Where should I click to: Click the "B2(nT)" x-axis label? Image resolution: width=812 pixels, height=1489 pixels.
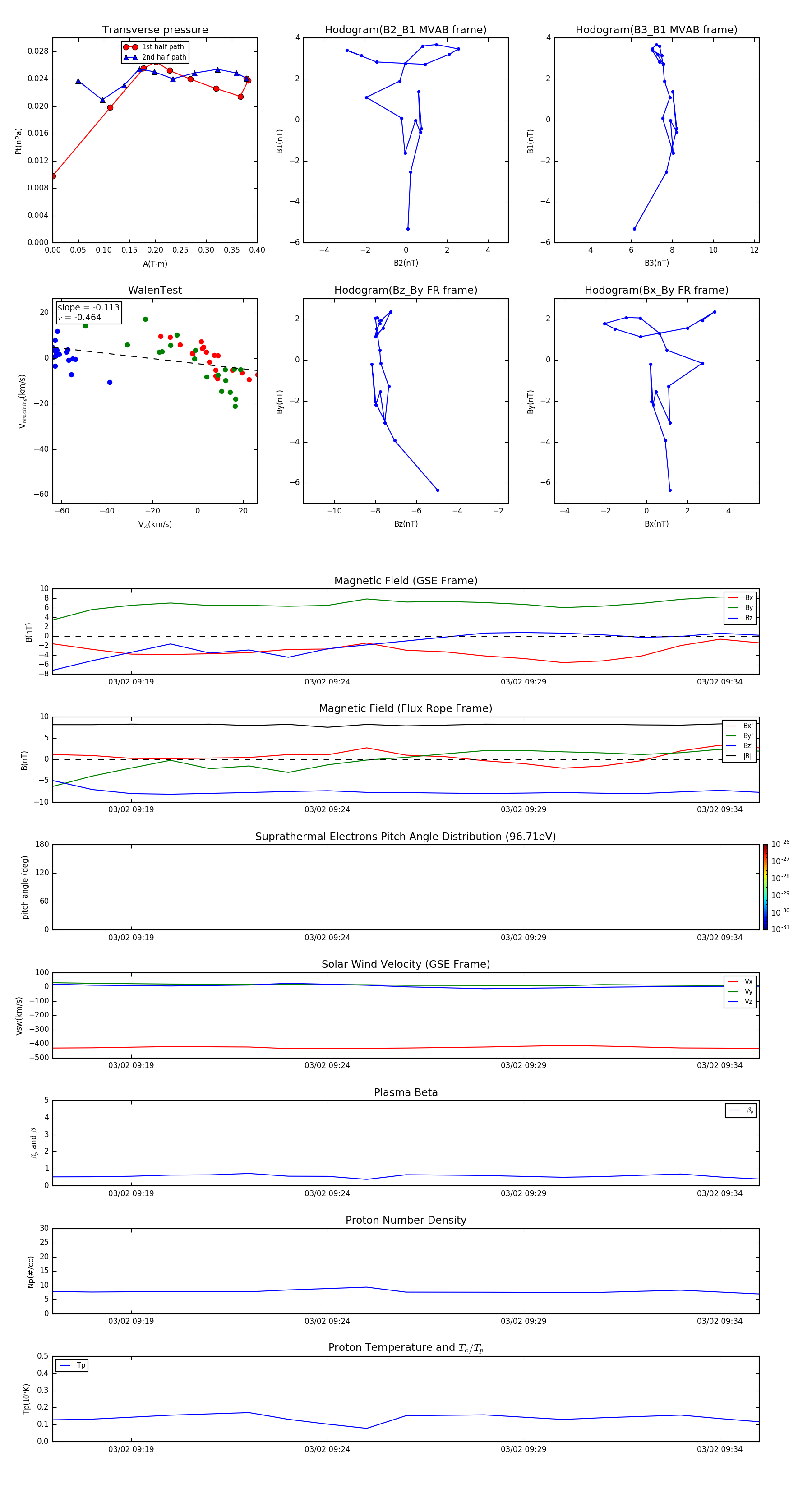406,264
